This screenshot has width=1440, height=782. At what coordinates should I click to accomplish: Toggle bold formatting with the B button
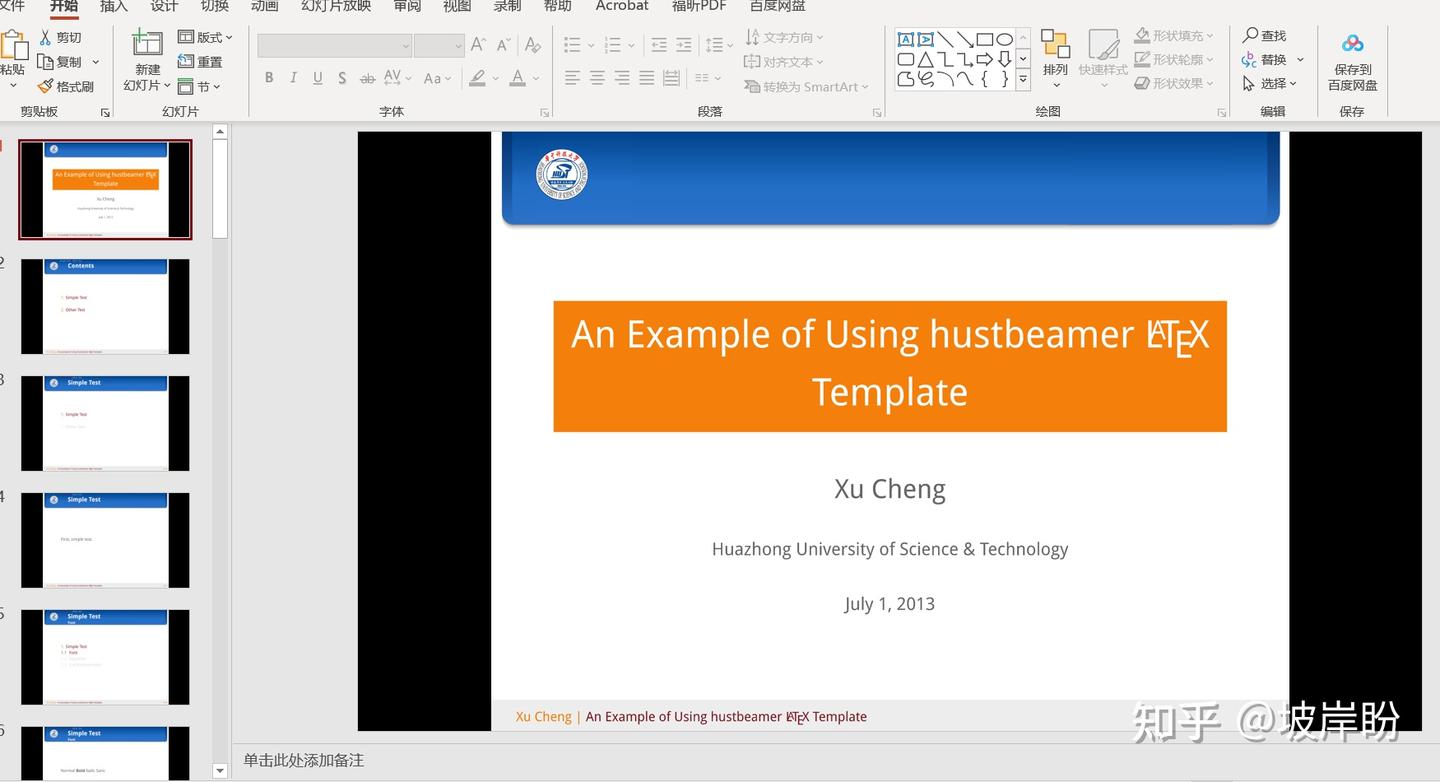click(268, 77)
